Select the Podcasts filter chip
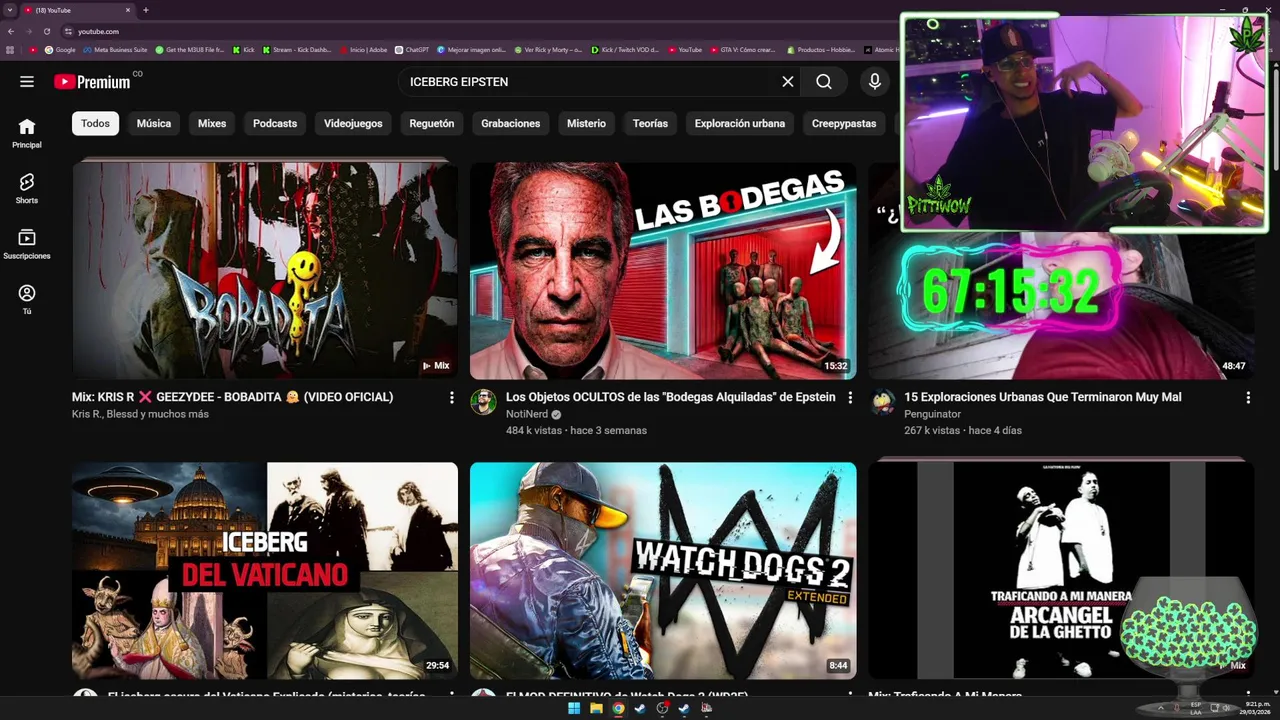 tap(275, 123)
